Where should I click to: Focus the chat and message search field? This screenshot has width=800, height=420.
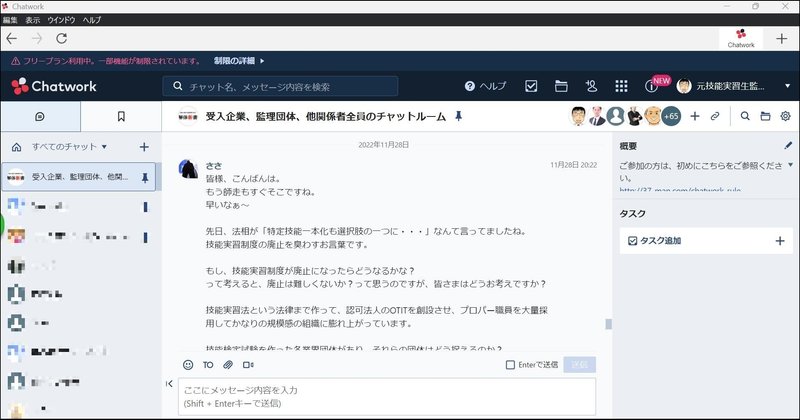pyautogui.click(x=280, y=86)
